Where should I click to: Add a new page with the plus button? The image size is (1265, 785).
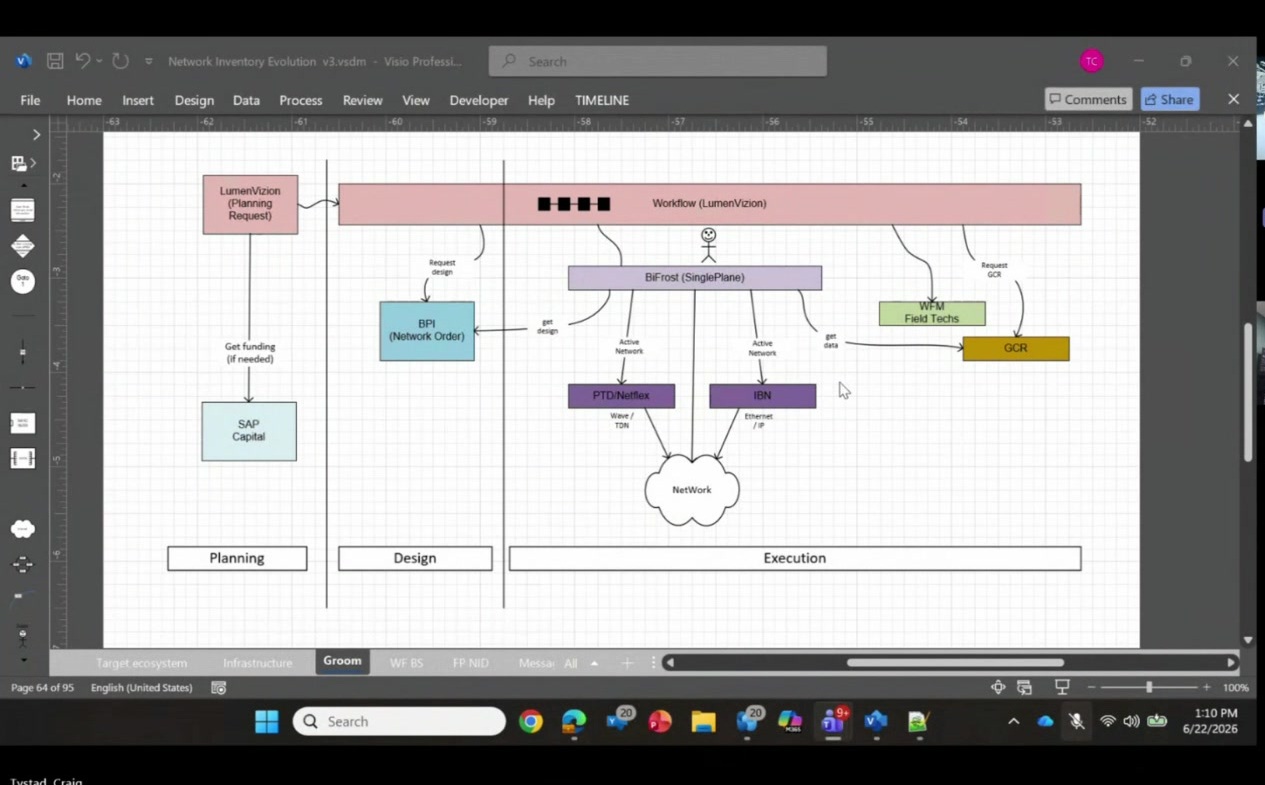[627, 663]
